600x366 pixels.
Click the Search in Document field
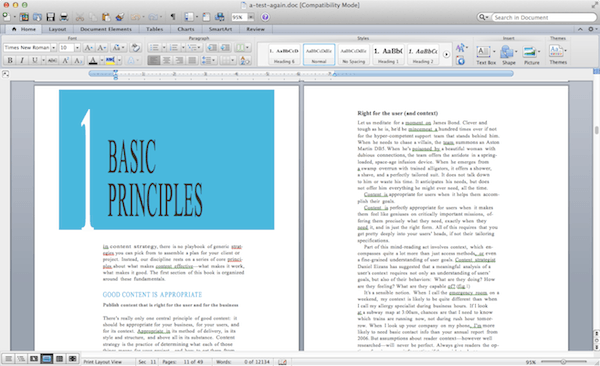pos(544,17)
